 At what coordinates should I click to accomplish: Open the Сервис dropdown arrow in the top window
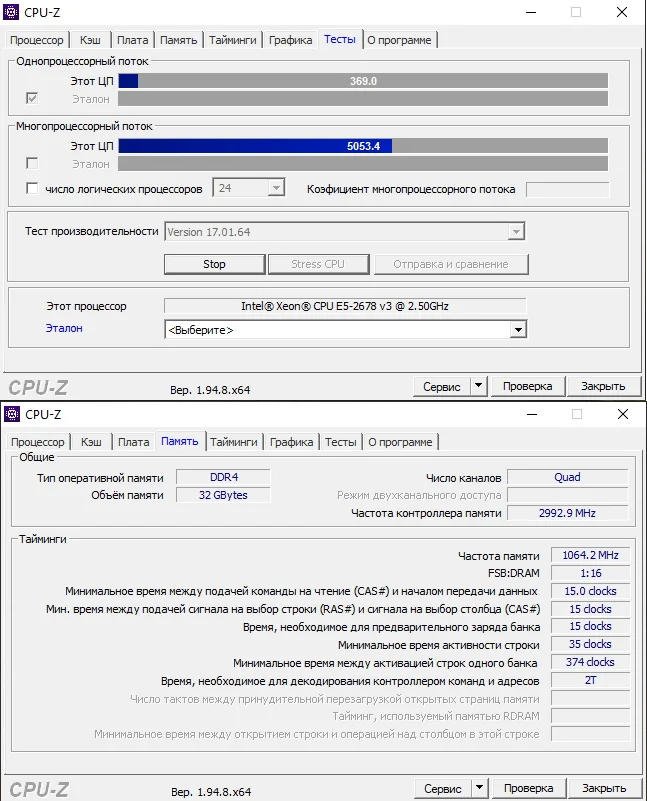[x=478, y=386]
